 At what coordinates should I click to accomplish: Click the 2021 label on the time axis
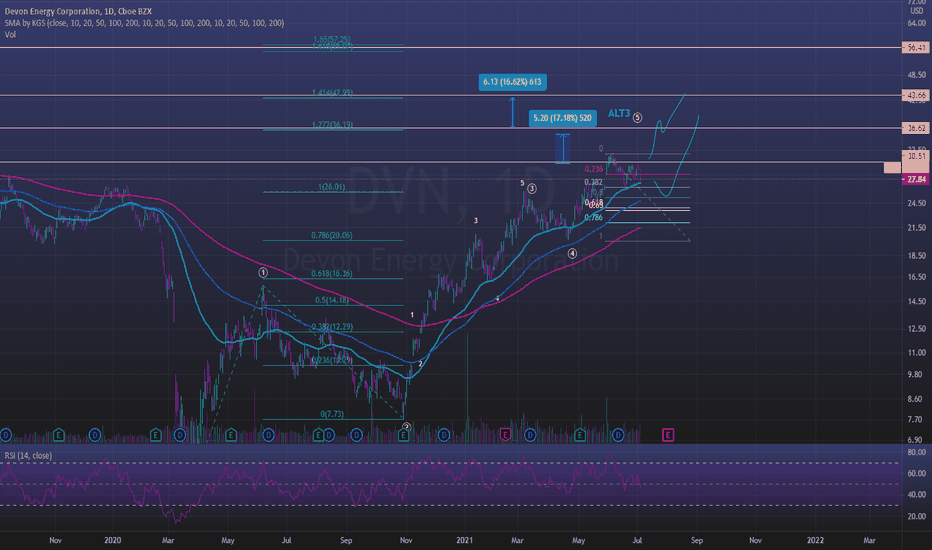coord(464,540)
